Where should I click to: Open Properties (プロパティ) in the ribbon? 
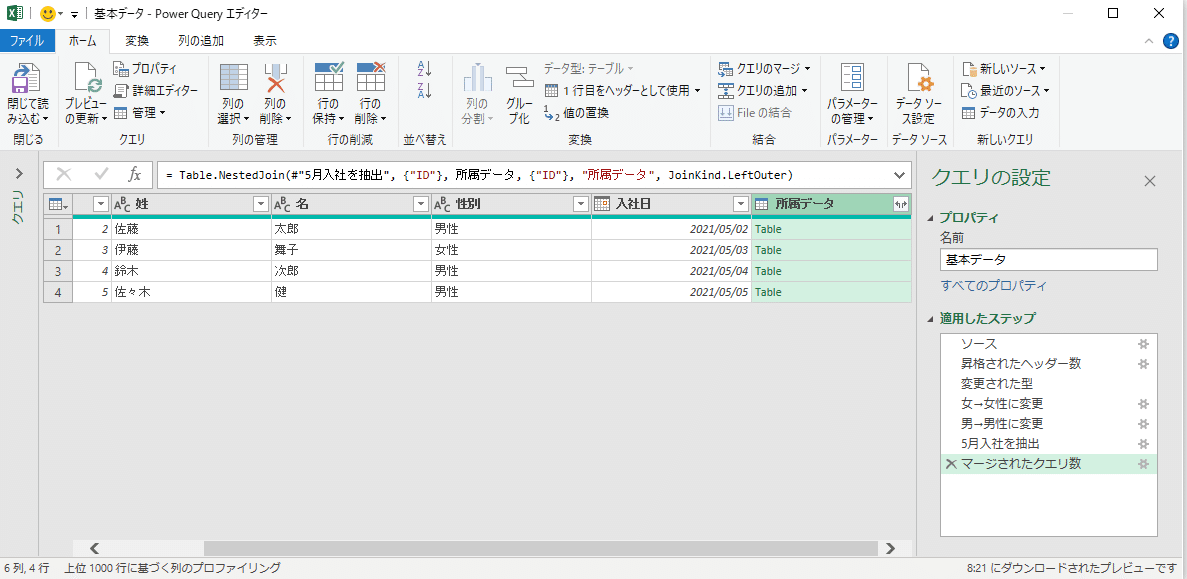pos(145,69)
